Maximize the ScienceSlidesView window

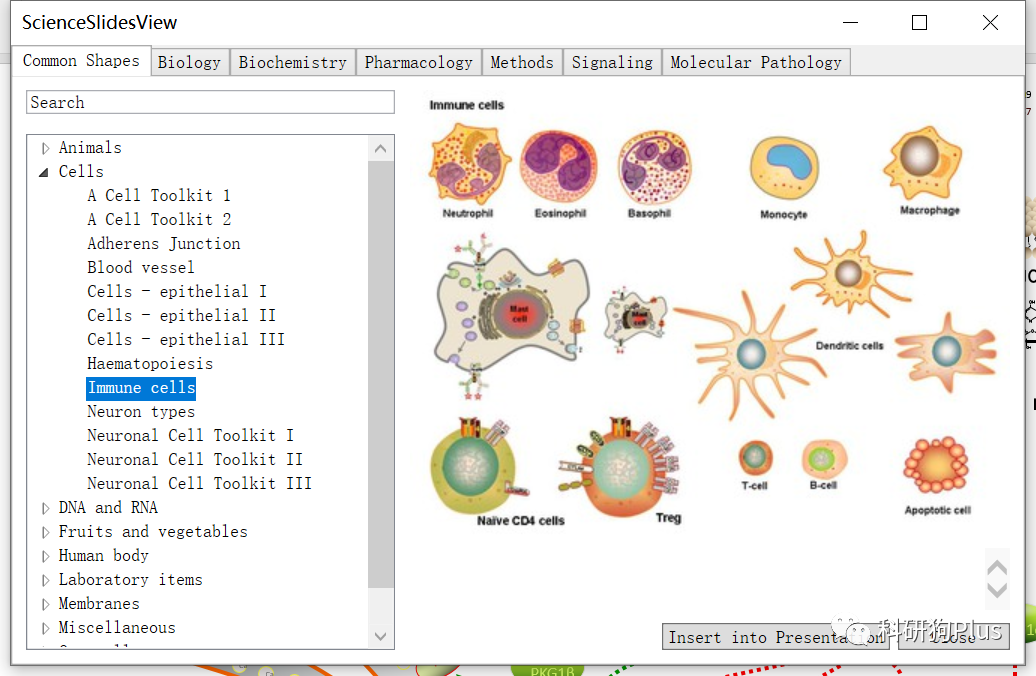tap(919, 22)
